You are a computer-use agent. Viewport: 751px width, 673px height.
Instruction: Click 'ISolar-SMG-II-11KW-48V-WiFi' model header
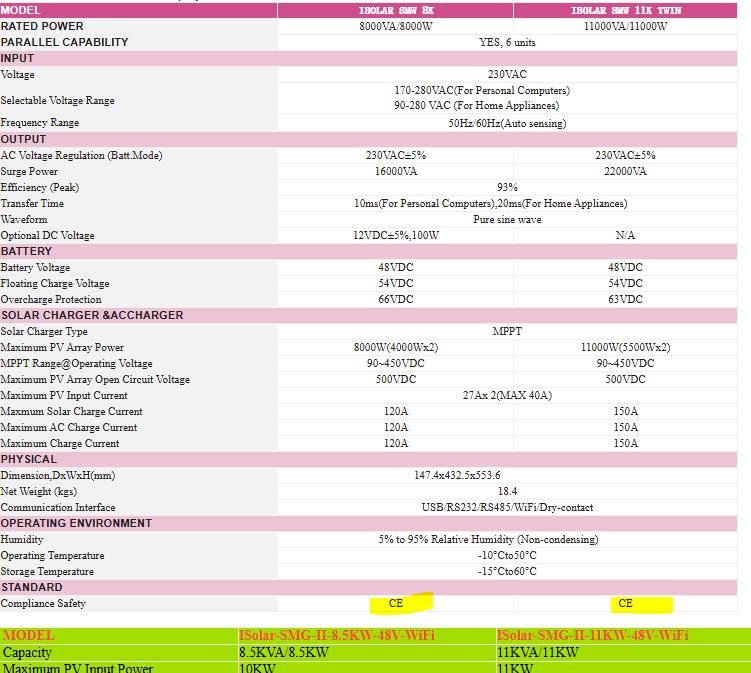click(x=592, y=636)
